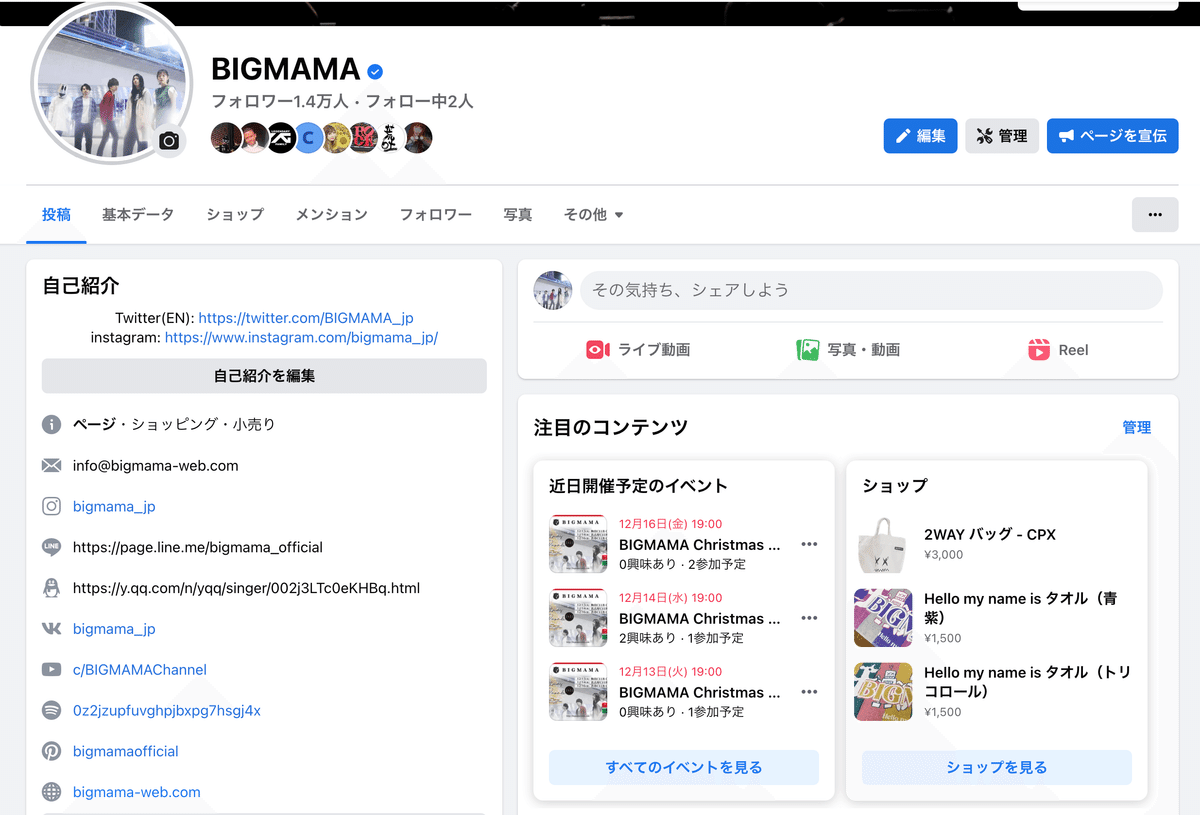Open the Instagram bigmama_jp link
Image resolution: width=1200 pixels, height=815 pixels.
pyautogui.click(x=114, y=507)
